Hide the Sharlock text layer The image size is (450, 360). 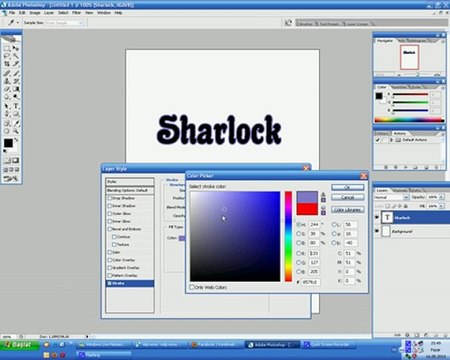pos(377,217)
